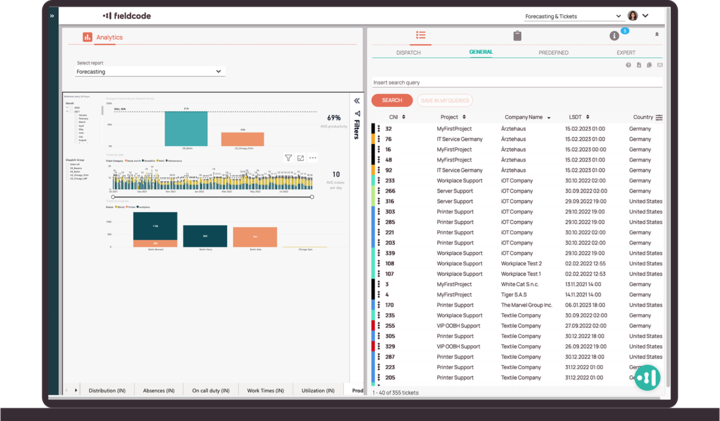Open the chart more options ellipsis
The height and width of the screenshot is (421, 720).
(313, 158)
